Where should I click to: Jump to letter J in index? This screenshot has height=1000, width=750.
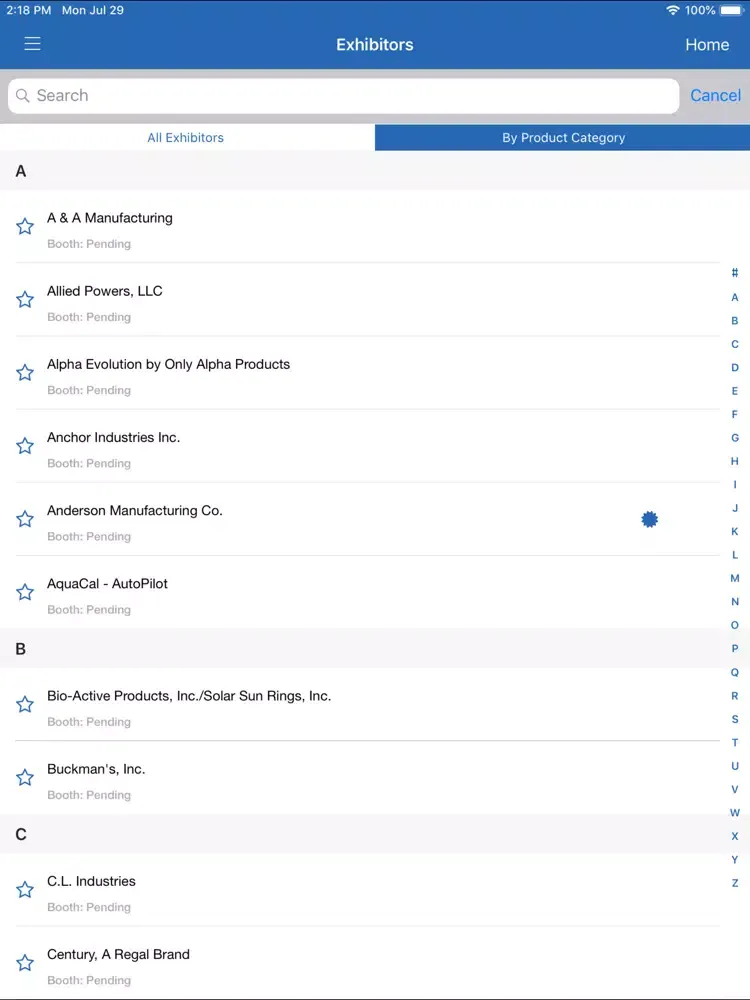click(x=735, y=508)
